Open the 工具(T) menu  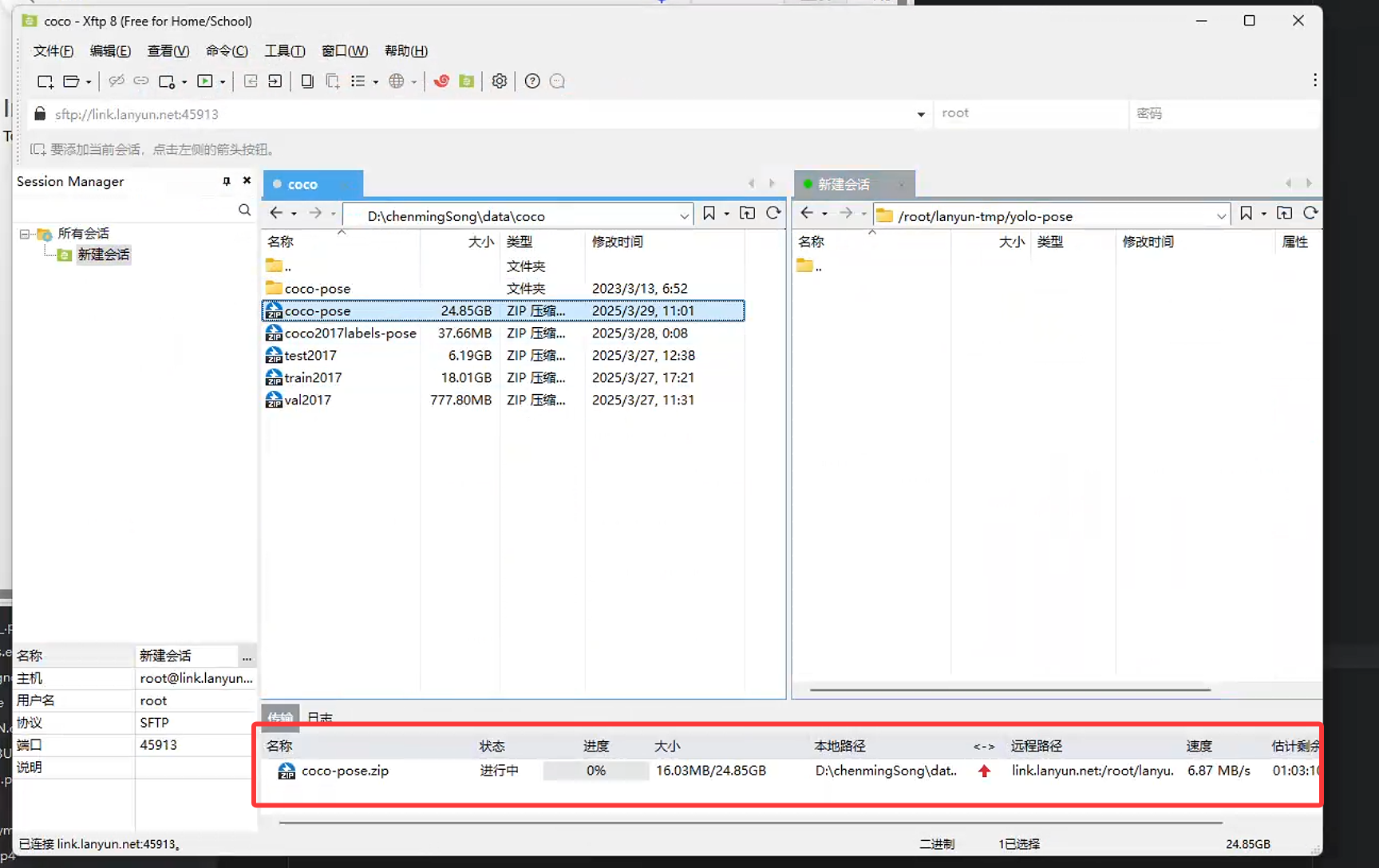pos(285,51)
